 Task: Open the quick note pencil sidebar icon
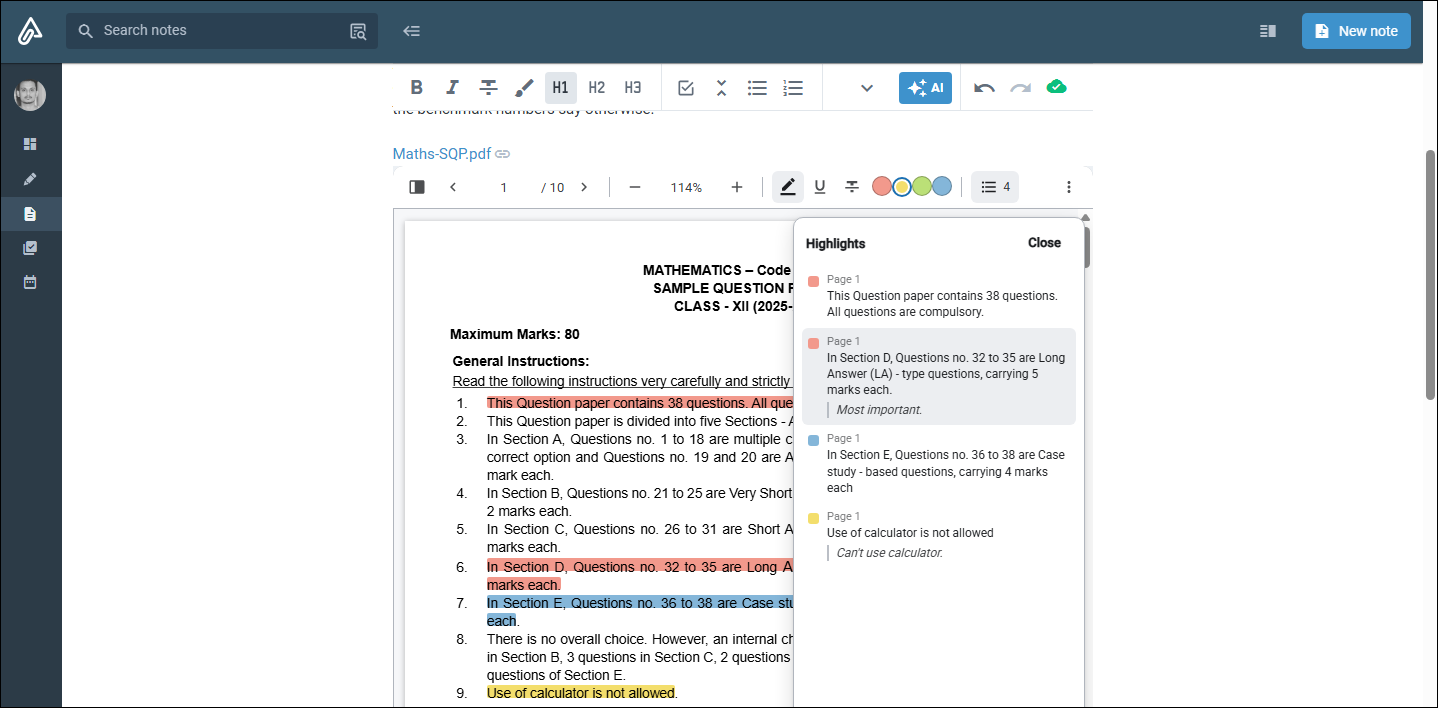tap(30, 179)
